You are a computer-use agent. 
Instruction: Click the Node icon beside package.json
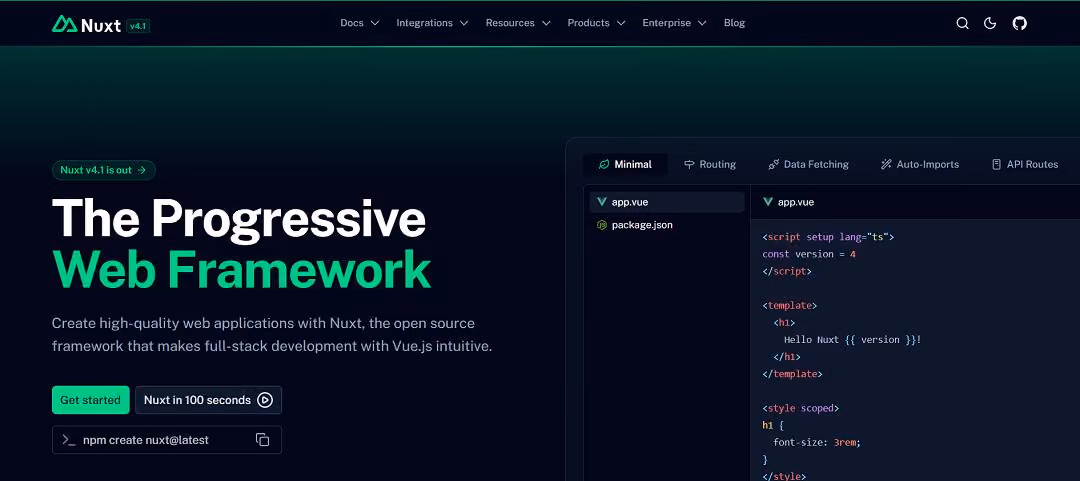pos(602,225)
